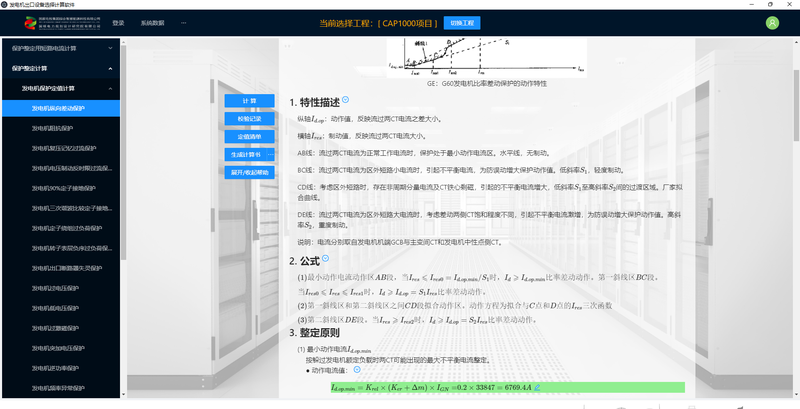Click the diagram caption GE: G60发电机比率差动保护

(x=487, y=83)
